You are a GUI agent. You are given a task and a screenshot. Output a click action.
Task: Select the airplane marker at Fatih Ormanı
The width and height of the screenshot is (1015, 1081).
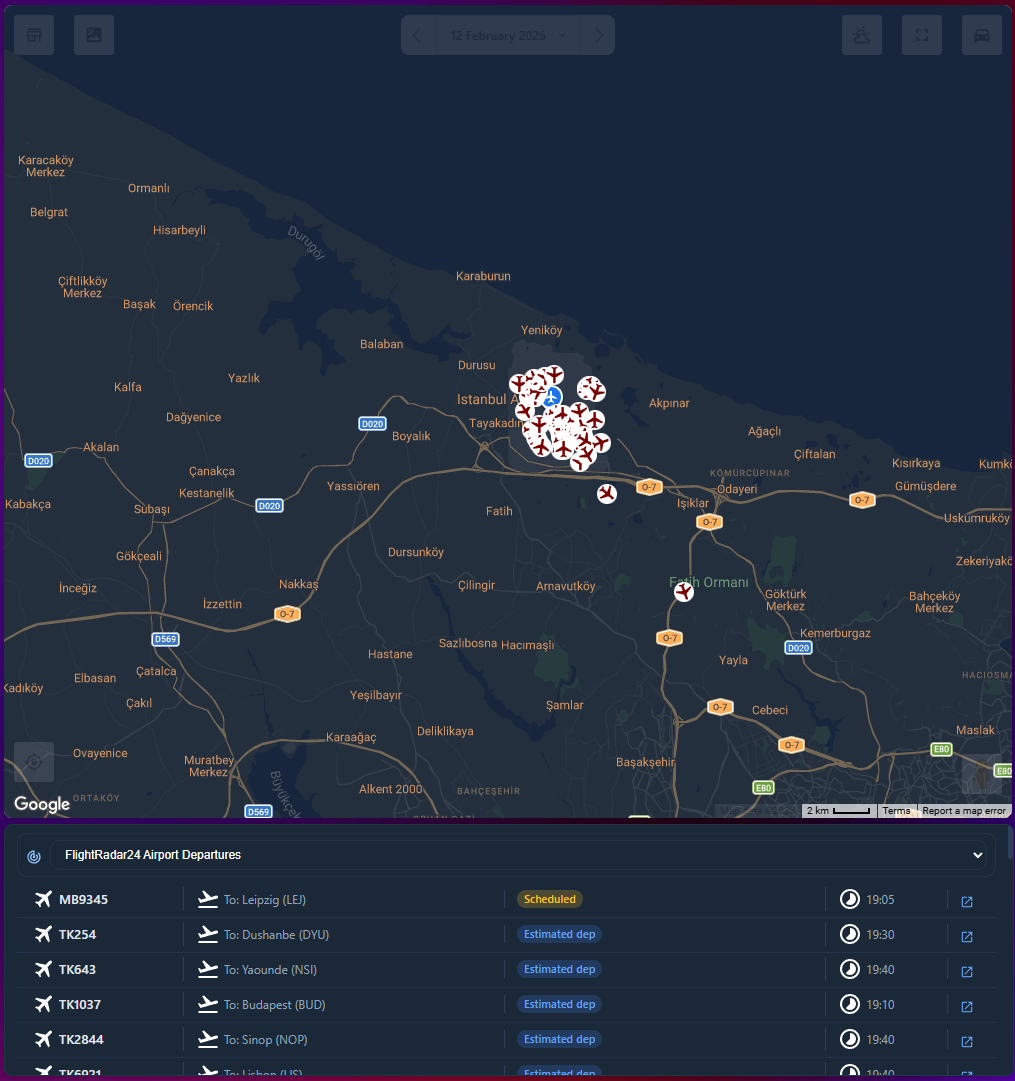tap(684, 592)
